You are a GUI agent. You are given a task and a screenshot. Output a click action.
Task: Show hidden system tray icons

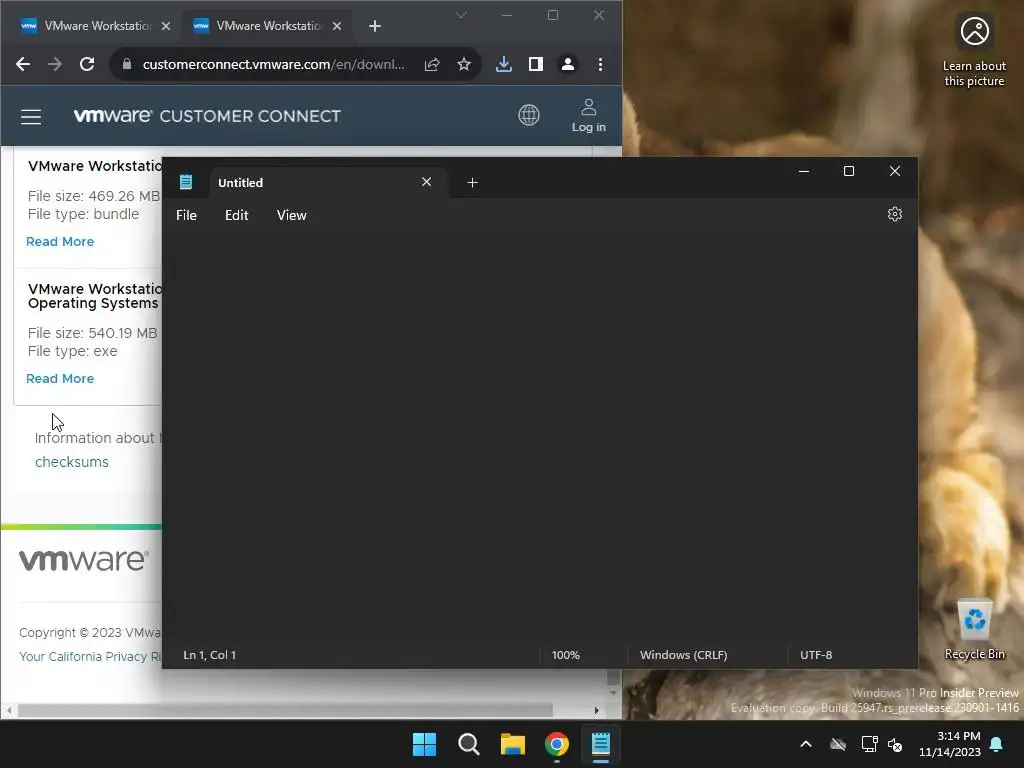(806, 744)
